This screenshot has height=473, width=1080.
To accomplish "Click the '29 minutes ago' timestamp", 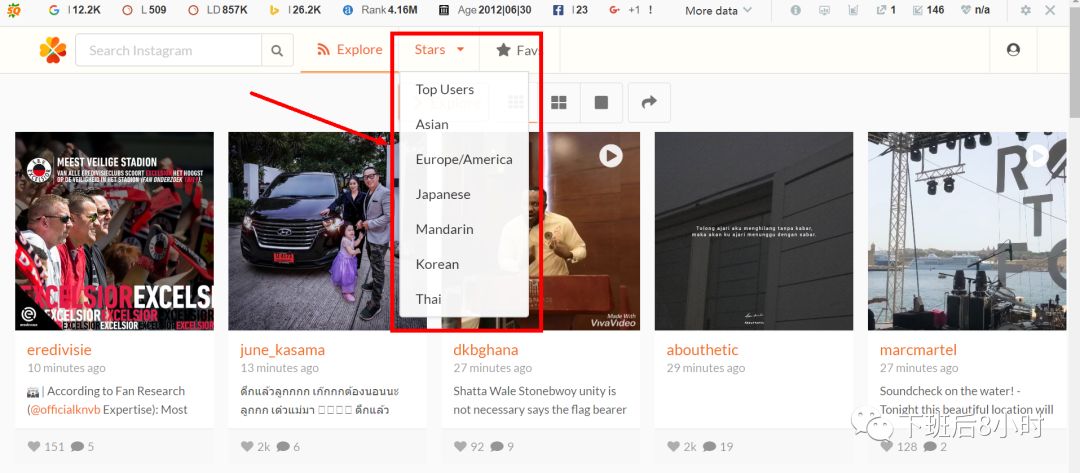I will pyautogui.click(x=705, y=368).
